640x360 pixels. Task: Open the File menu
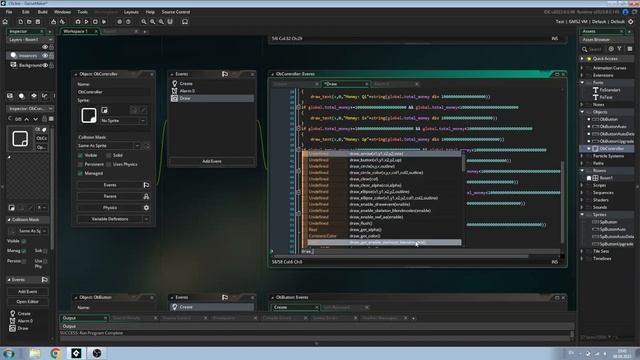click(x=9, y=12)
